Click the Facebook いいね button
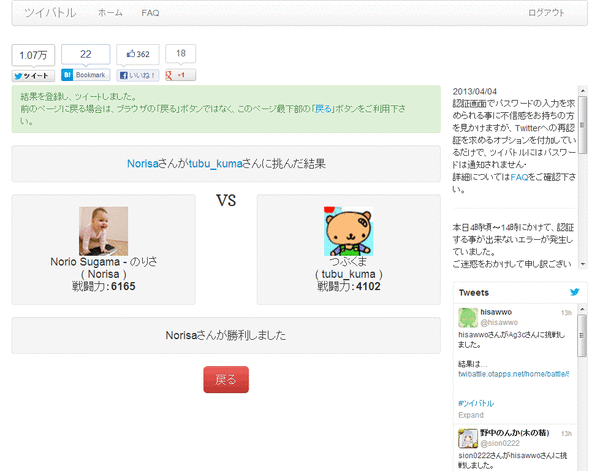This screenshot has width=600, height=471. [x=138, y=75]
